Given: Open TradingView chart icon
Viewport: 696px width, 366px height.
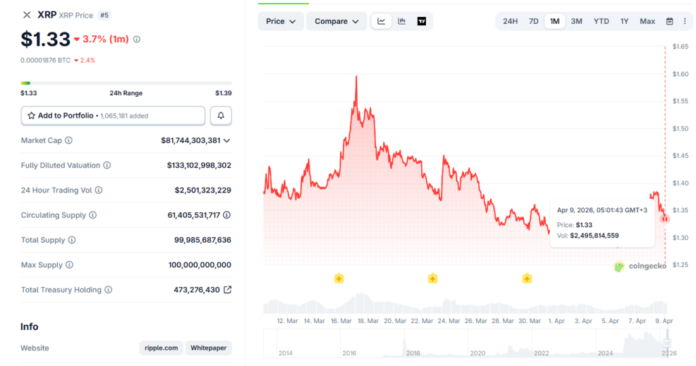Looking at the screenshot, I should click(422, 21).
